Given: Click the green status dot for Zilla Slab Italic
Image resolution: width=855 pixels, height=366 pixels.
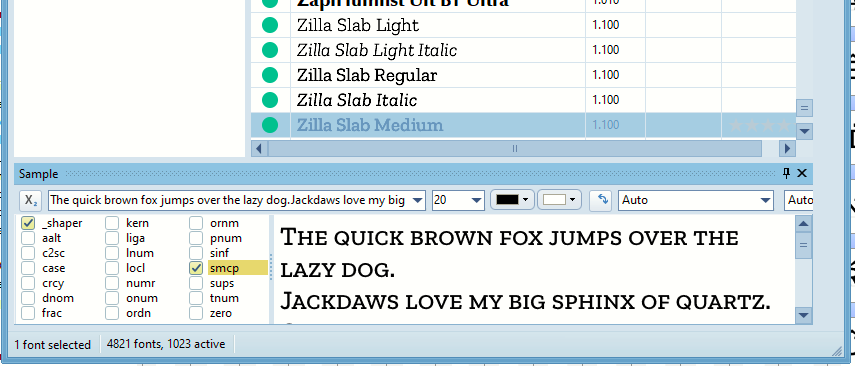Looking at the screenshot, I should [x=270, y=100].
